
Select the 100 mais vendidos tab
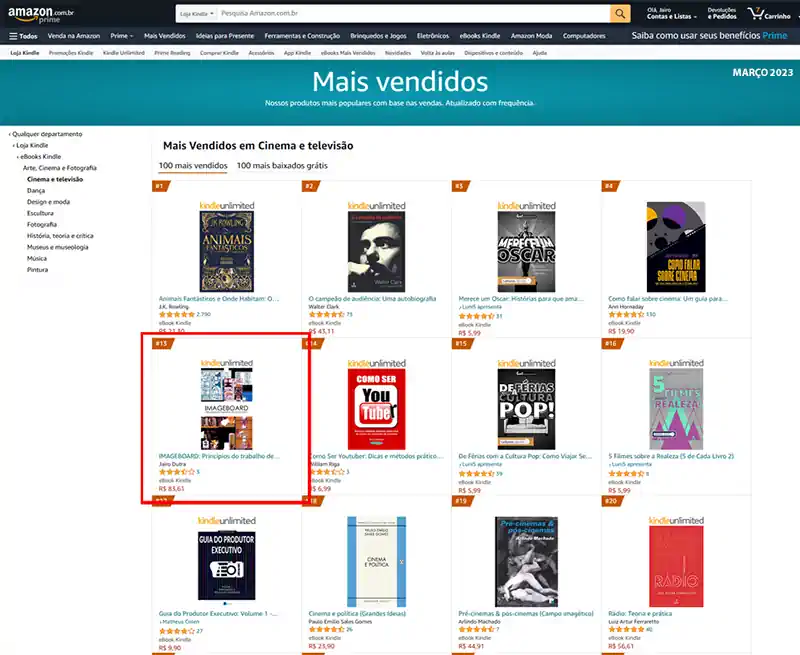click(193, 165)
